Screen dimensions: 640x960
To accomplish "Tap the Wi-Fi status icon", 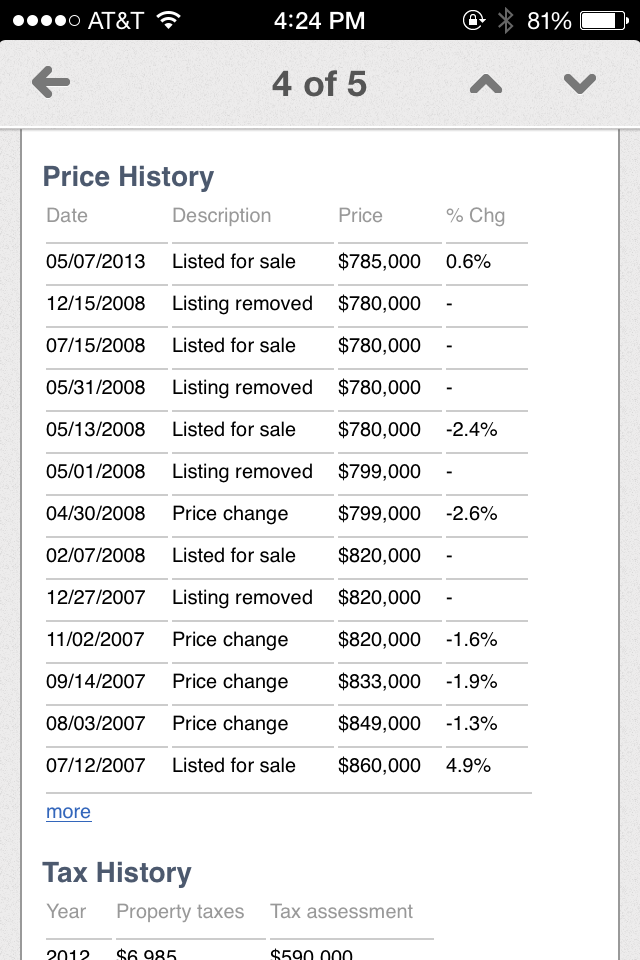I will pyautogui.click(x=168, y=20).
